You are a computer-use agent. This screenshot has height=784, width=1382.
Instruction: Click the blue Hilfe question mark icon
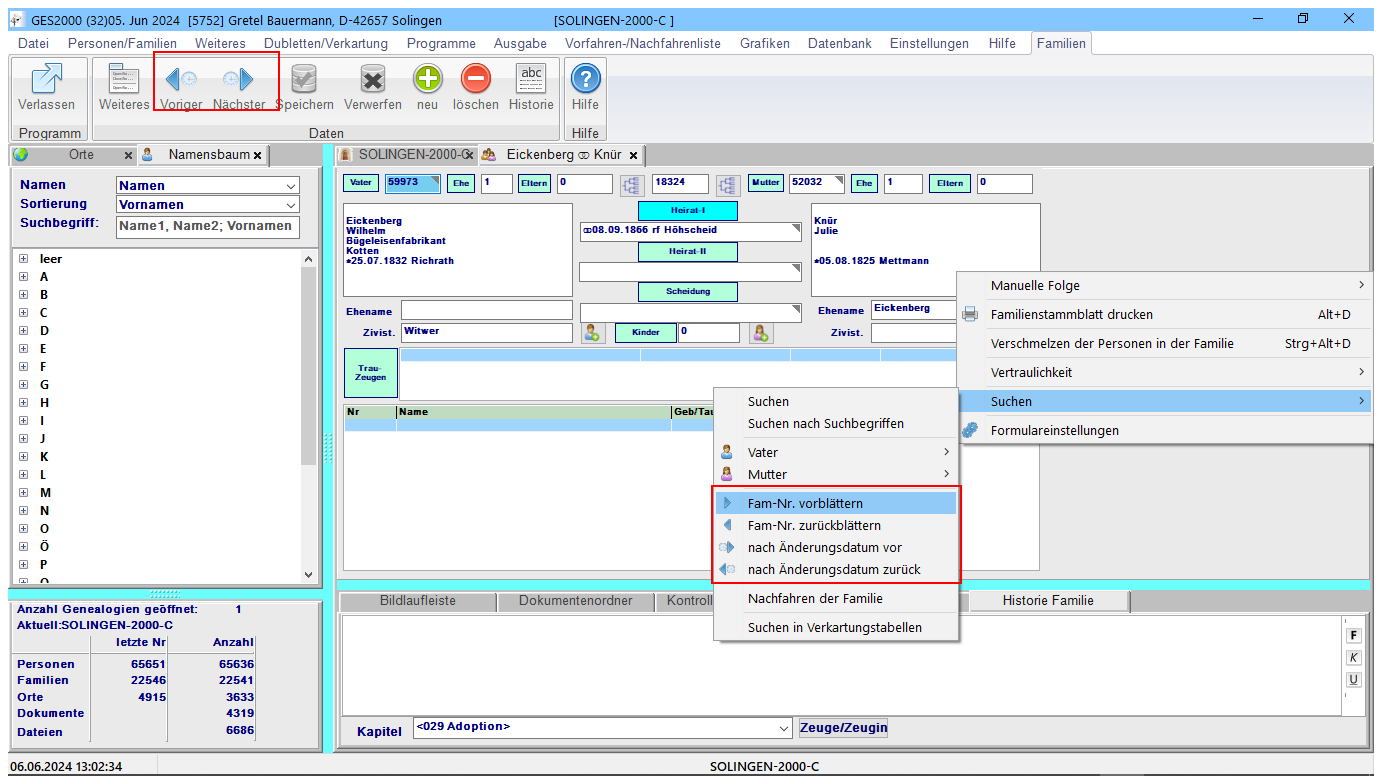click(585, 79)
